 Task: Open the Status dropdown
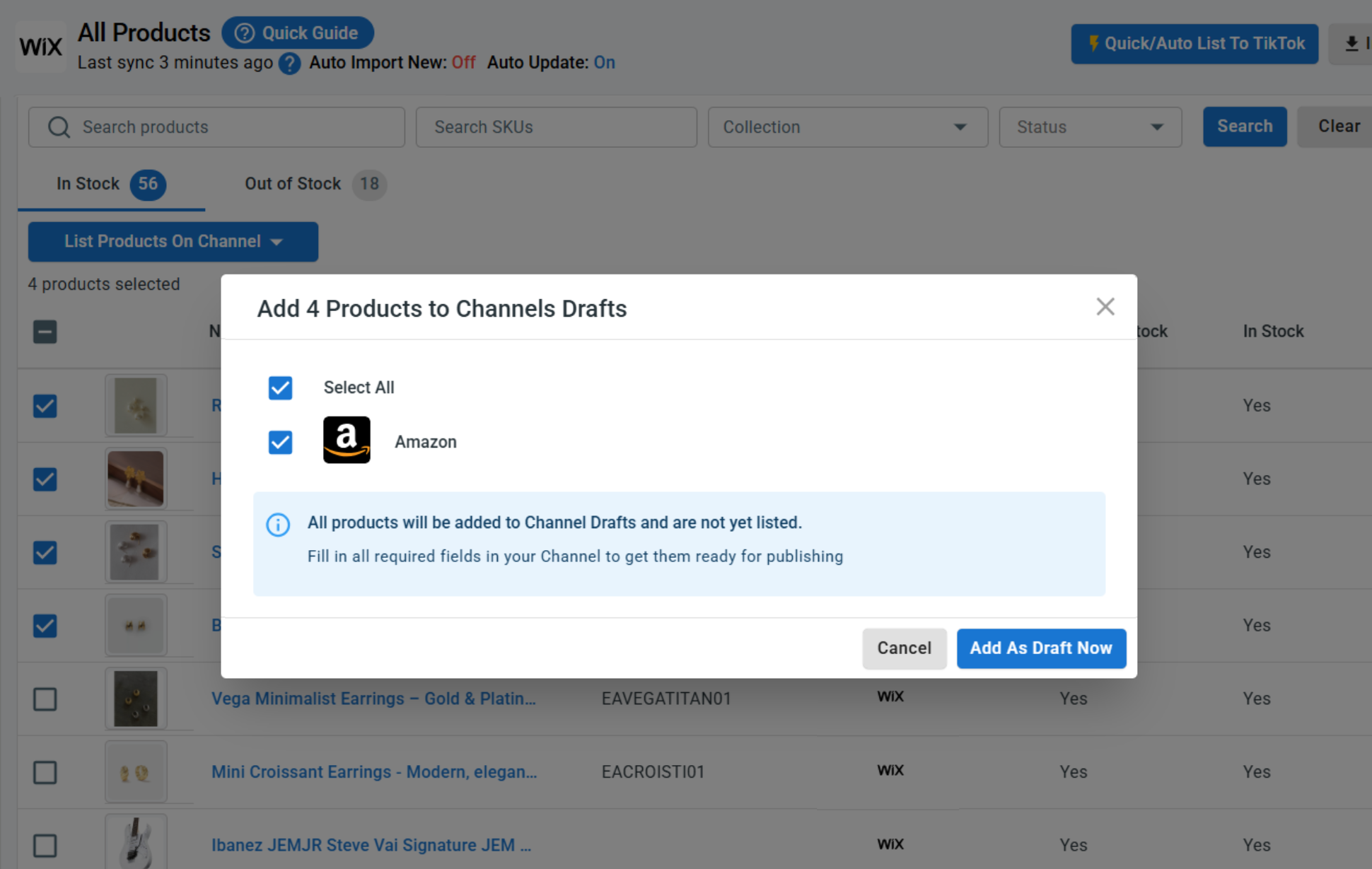[1090, 127]
